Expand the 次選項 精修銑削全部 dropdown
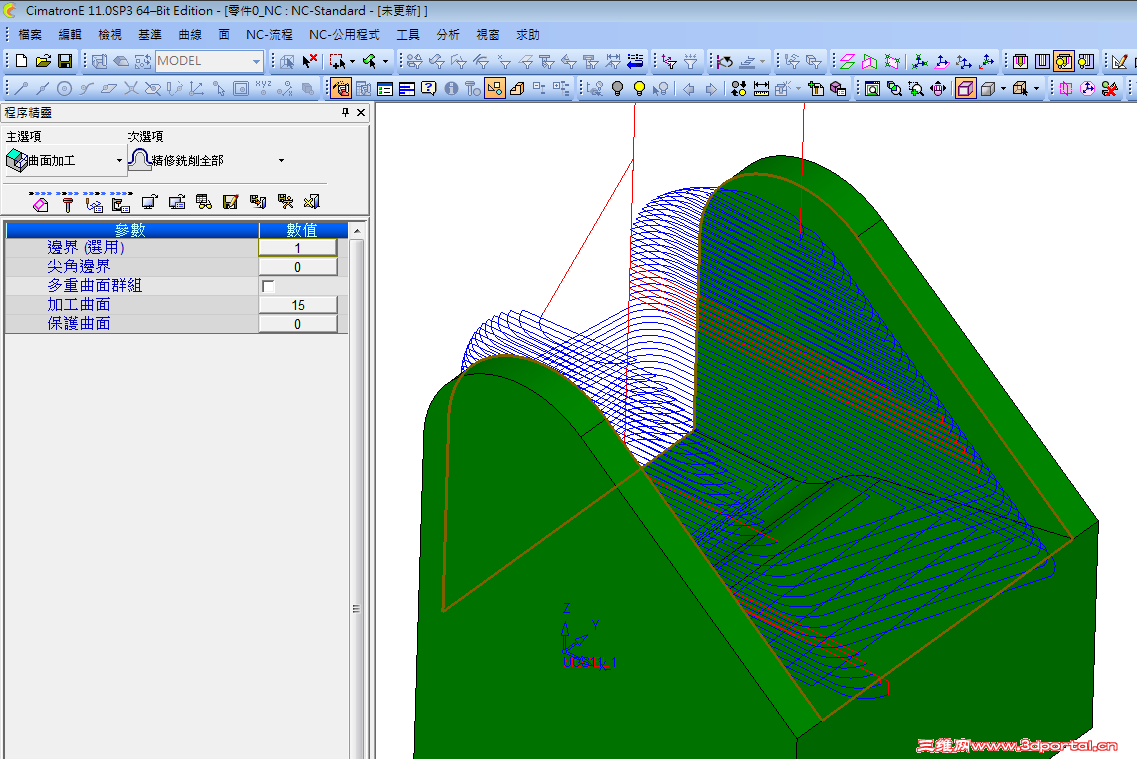The image size is (1137, 759). coord(281,160)
